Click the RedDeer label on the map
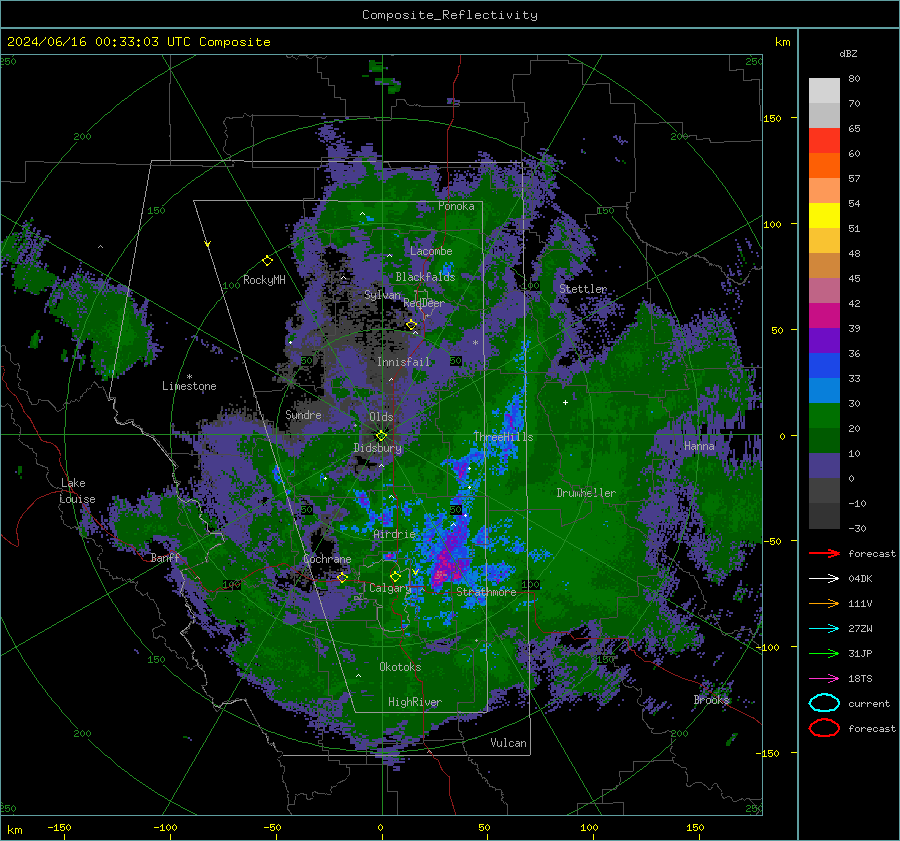 pos(424,303)
